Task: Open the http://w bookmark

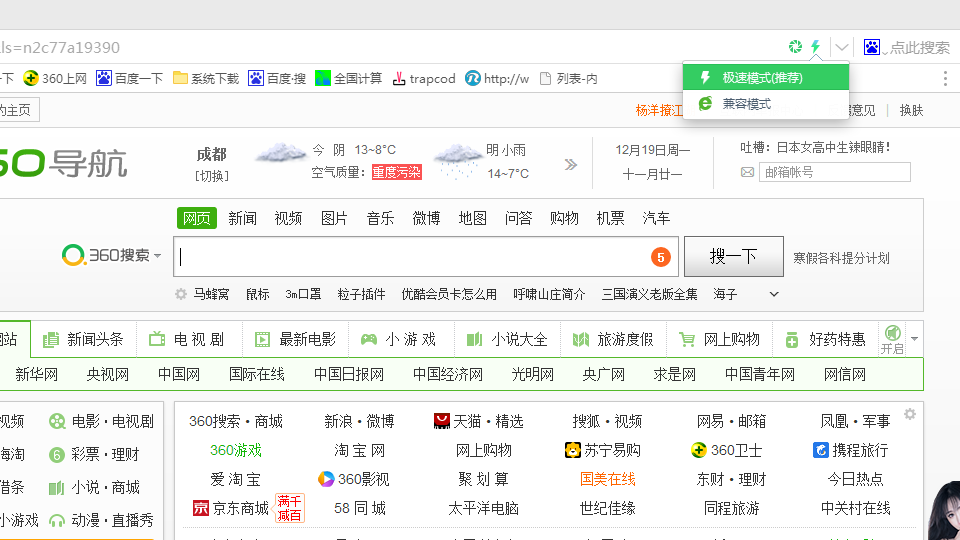Action: (497, 78)
